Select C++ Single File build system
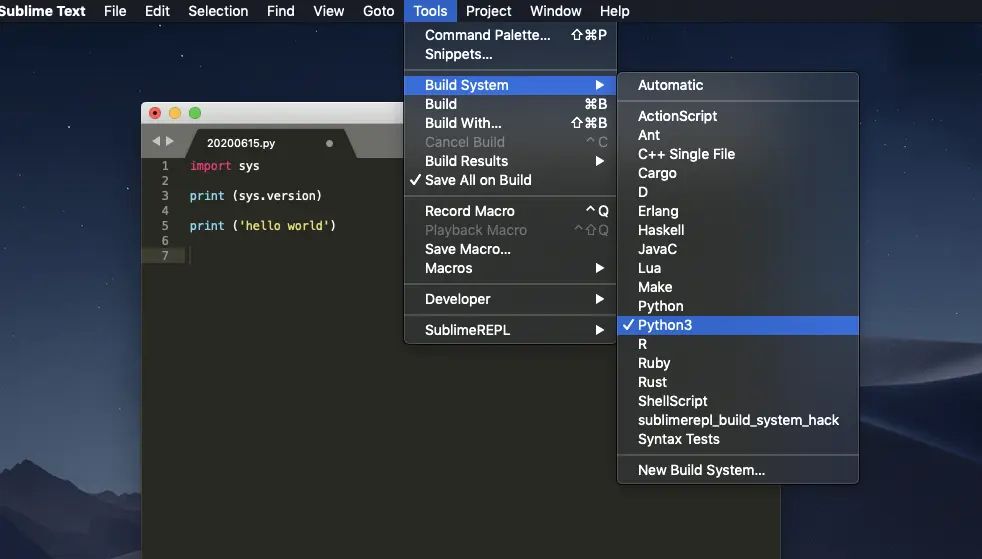The image size is (982, 559). click(738, 154)
